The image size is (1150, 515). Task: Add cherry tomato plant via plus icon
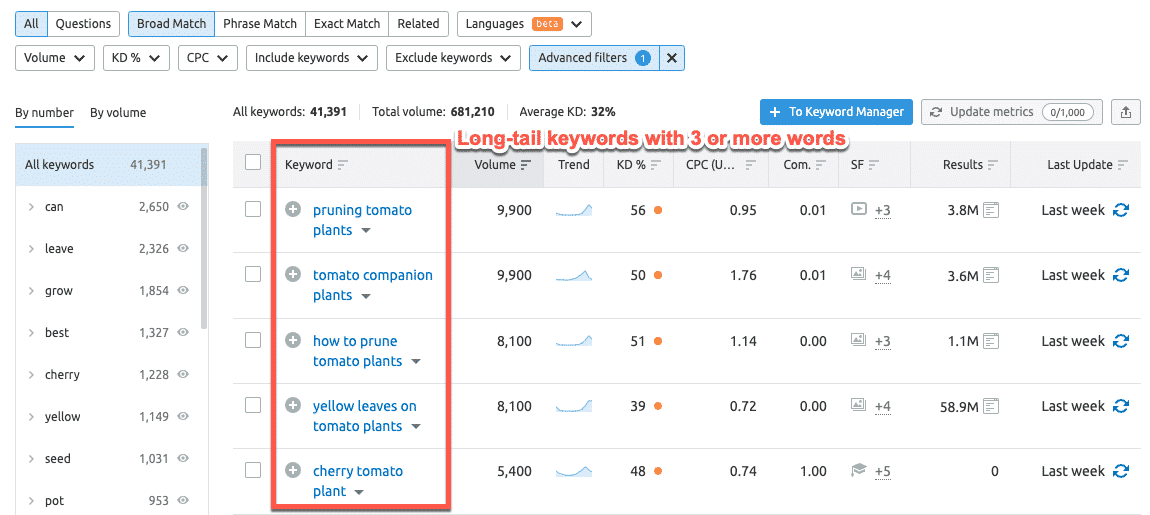pos(293,471)
